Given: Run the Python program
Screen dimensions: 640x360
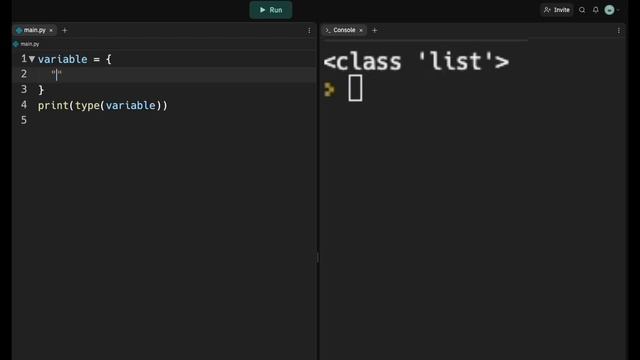Looking at the screenshot, I should coord(271,10).
